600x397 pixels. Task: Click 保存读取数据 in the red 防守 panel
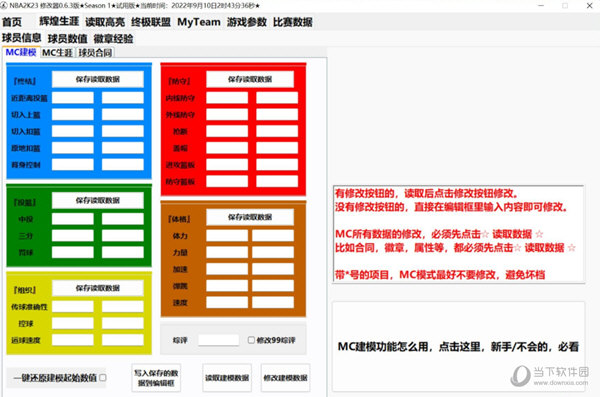click(x=250, y=79)
